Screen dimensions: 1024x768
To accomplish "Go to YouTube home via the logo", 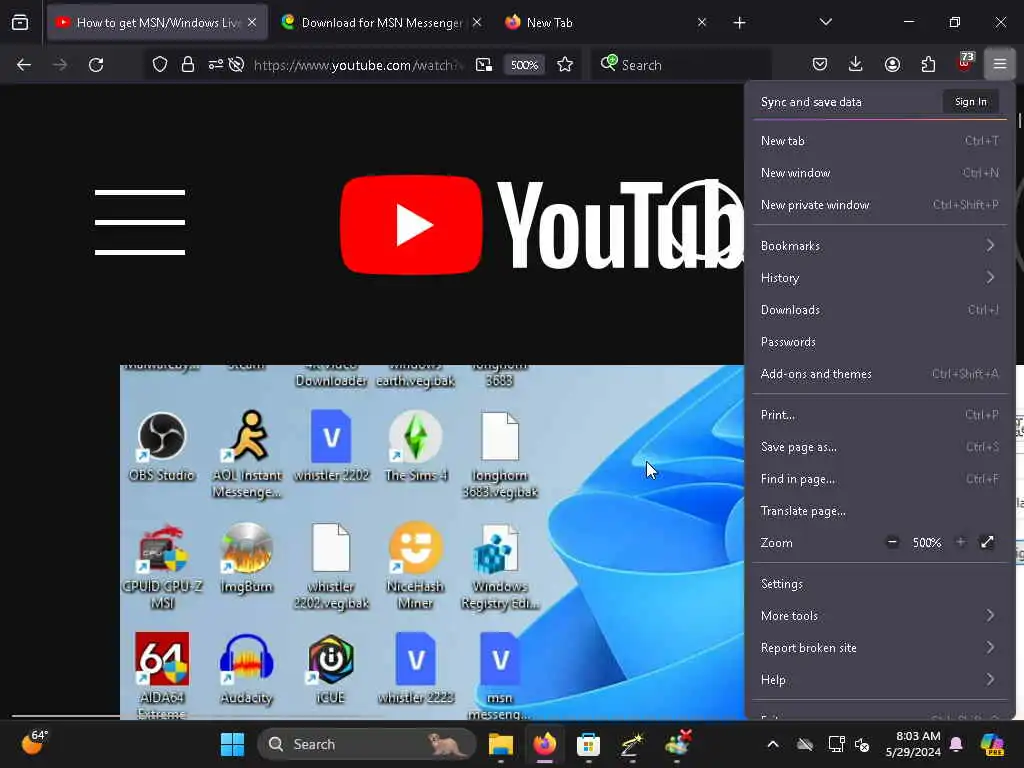I will (542, 225).
